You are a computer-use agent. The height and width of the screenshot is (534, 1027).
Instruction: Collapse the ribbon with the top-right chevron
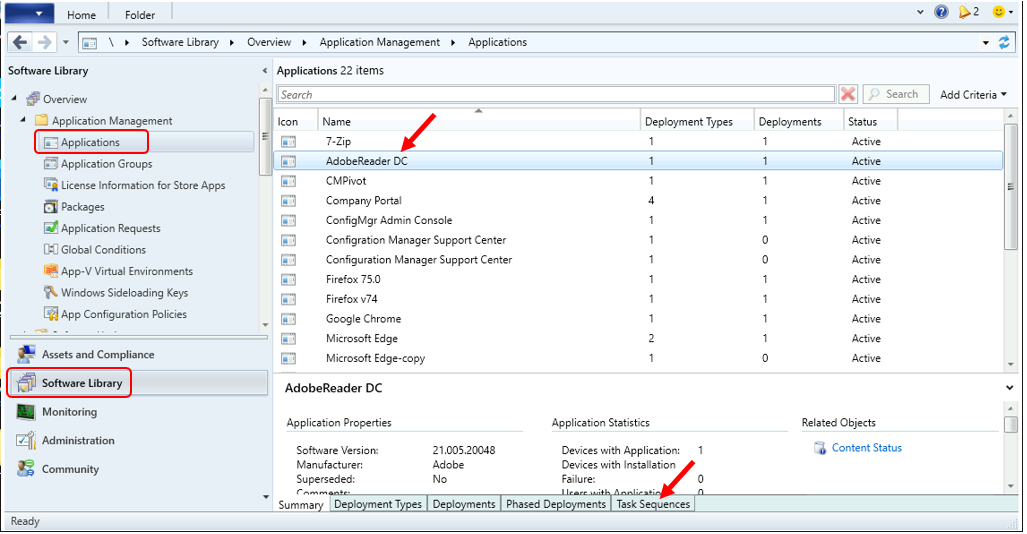click(919, 13)
